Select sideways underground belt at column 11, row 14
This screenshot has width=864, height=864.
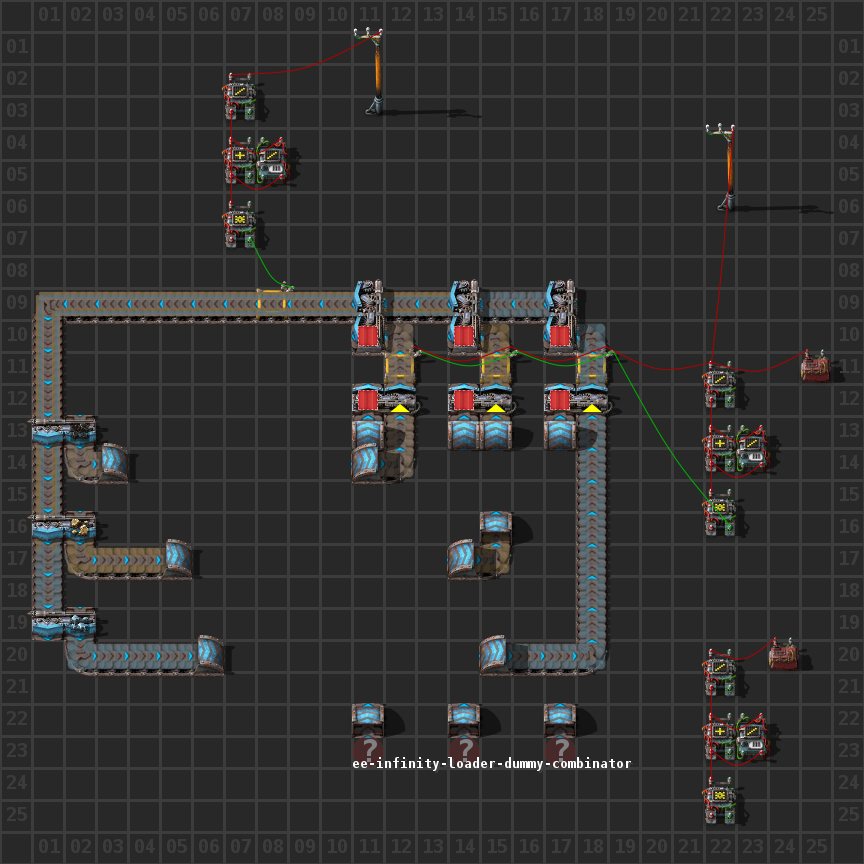click(x=367, y=463)
